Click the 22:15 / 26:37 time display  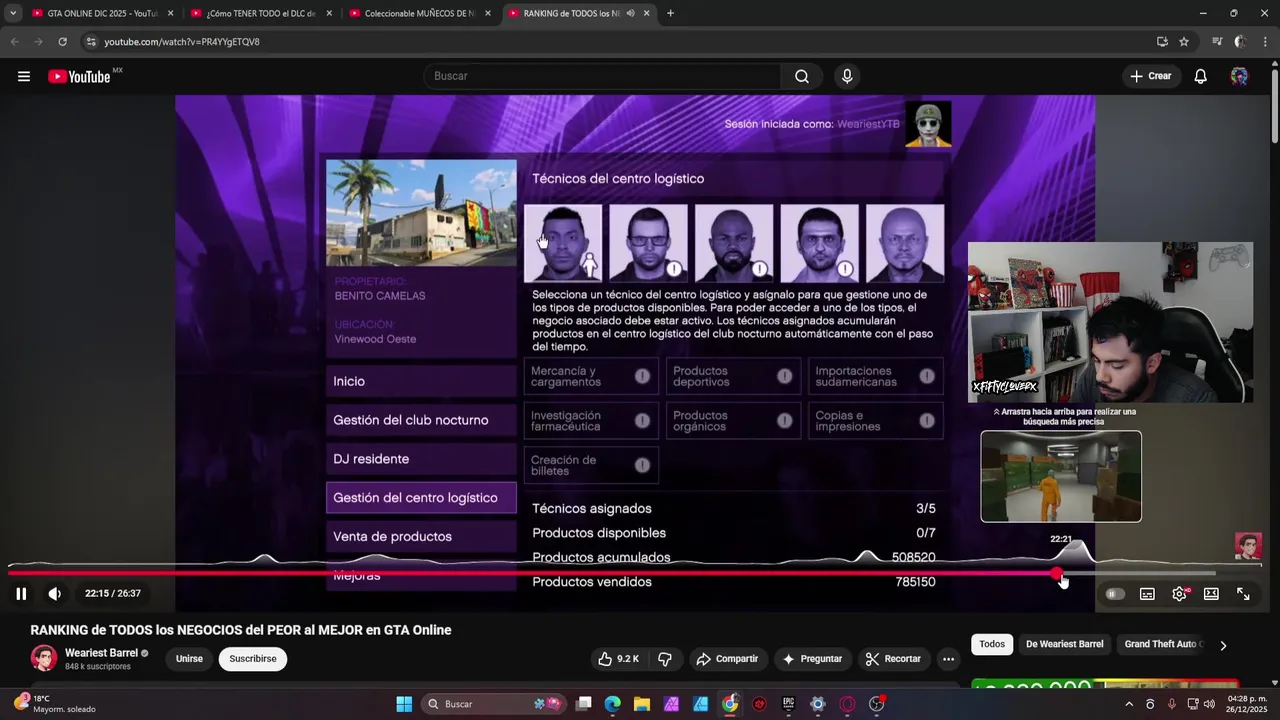tap(113, 594)
